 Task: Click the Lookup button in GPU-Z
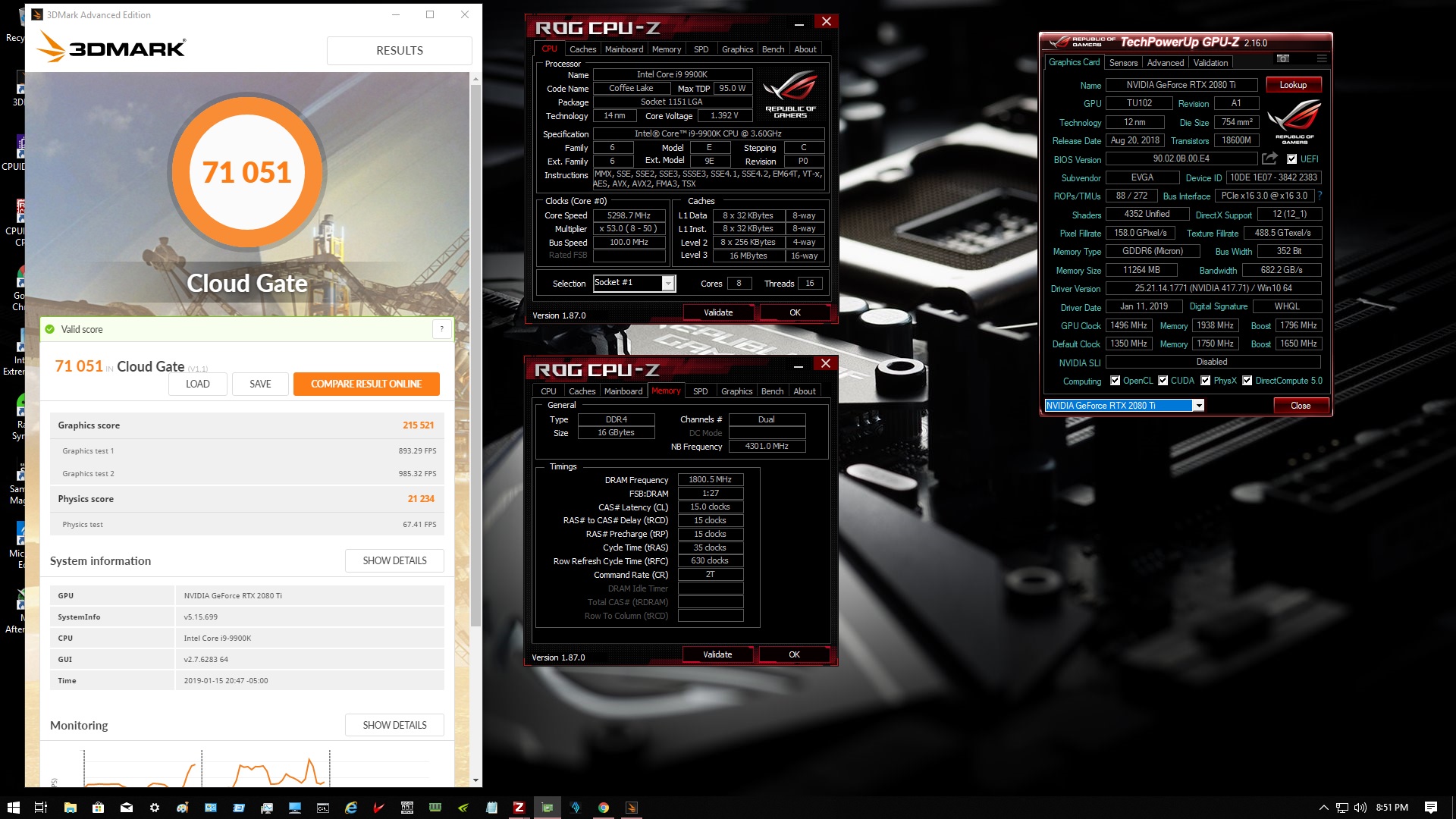click(1293, 85)
